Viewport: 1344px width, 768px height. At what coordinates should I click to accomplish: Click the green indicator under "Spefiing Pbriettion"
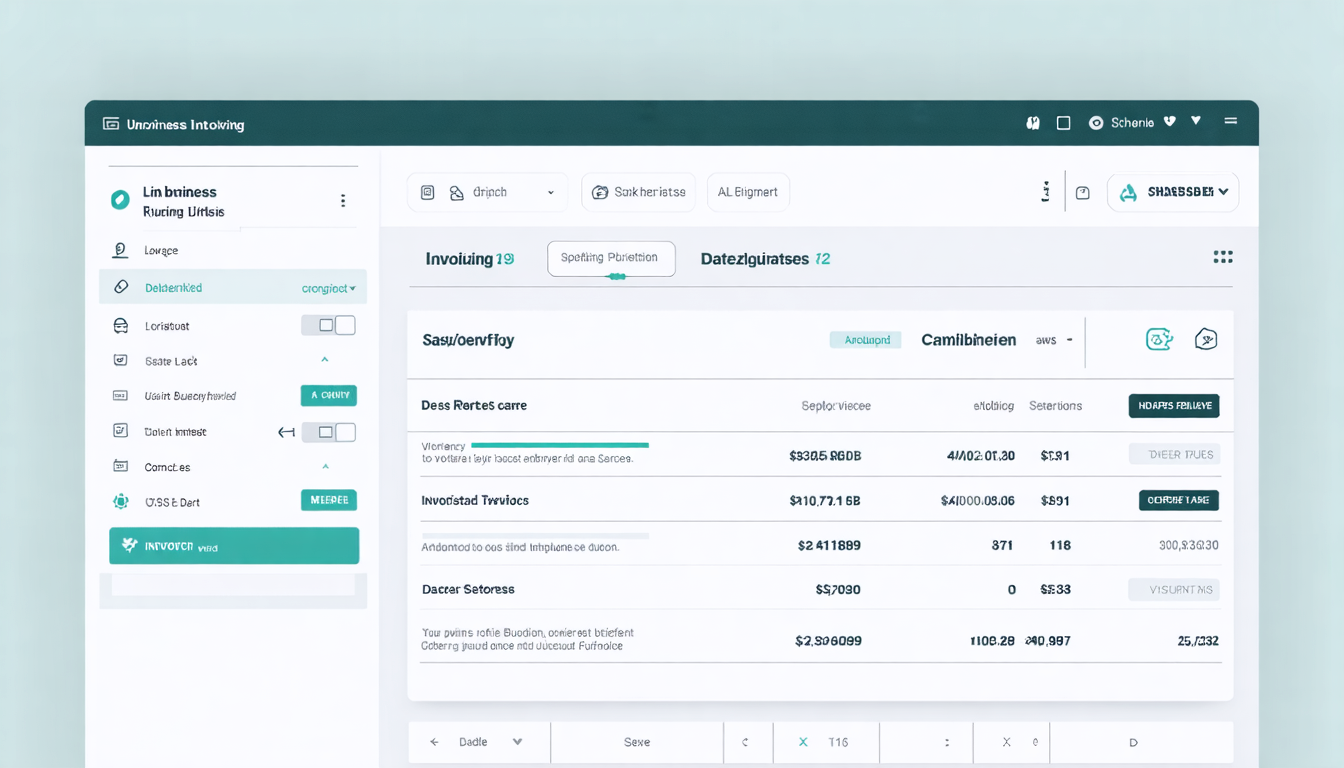click(x=617, y=277)
